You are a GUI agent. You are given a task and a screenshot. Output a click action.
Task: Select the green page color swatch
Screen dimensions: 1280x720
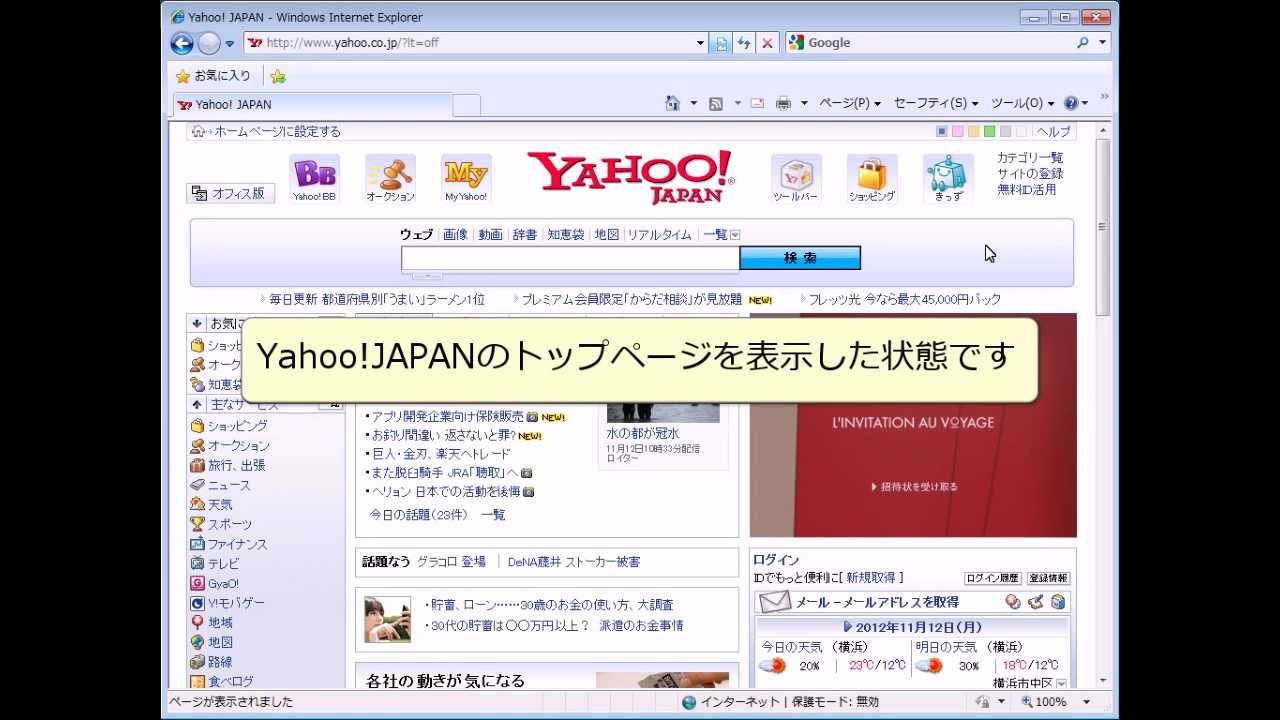tap(989, 131)
